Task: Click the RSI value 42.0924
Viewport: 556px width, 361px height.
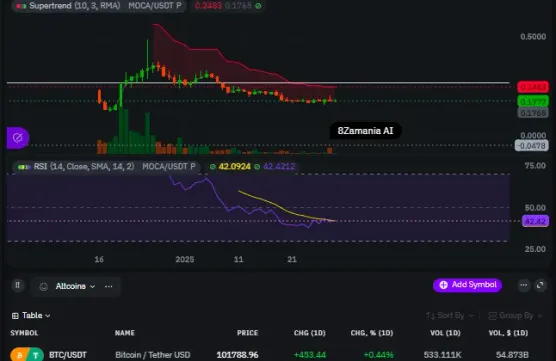Action: (234, 166)
